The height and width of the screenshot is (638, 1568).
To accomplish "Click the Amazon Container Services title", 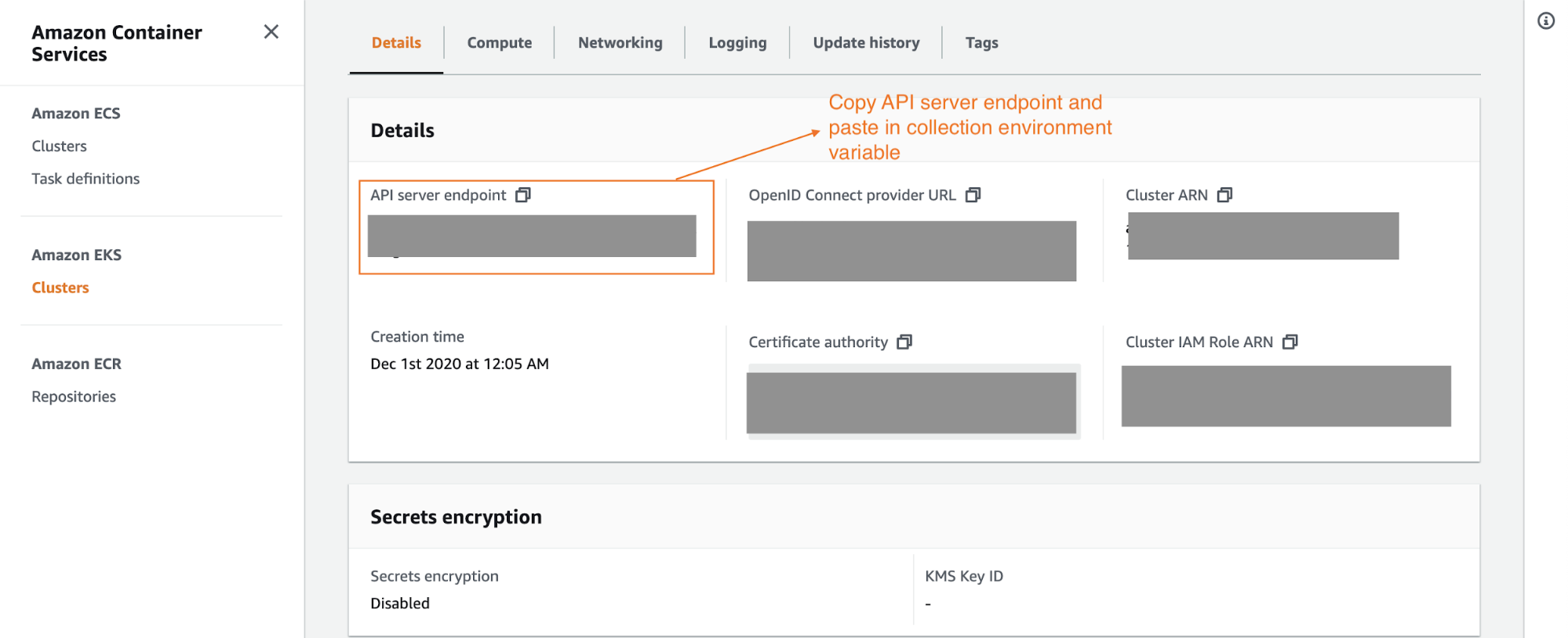I will [117, 43].
